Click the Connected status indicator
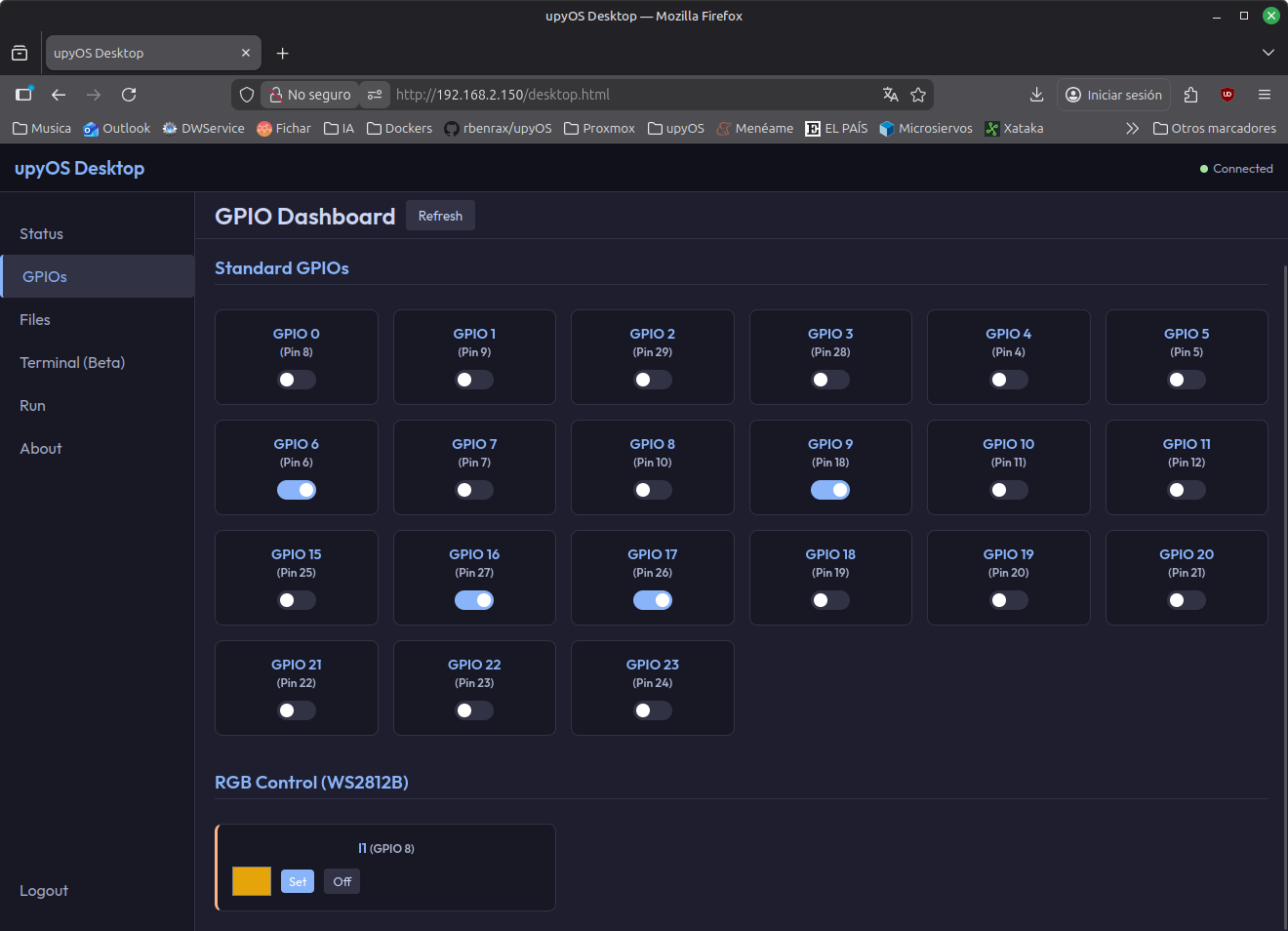Screen dimensions: 1288x931 click(1236, 169)
